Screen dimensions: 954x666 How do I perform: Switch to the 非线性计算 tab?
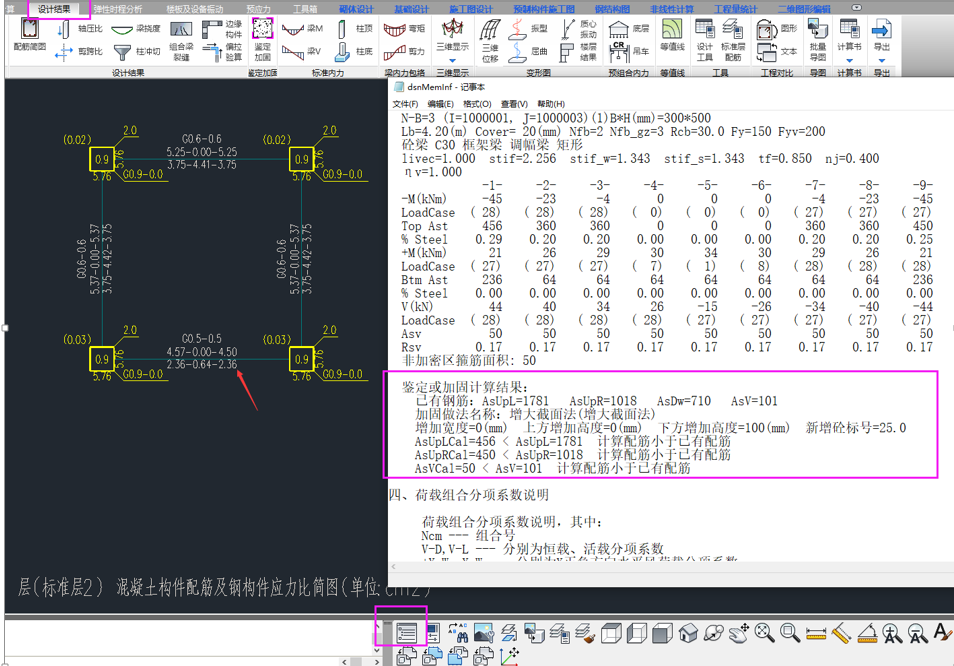point(674,9)
